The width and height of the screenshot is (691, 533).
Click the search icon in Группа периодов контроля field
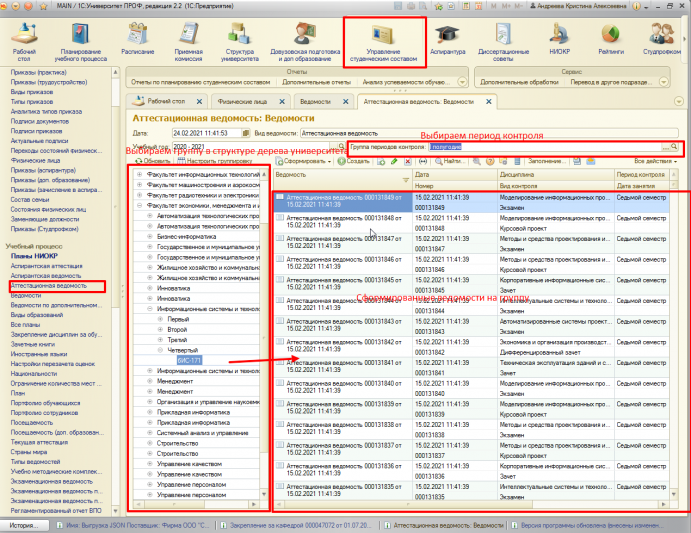point(674,147)
